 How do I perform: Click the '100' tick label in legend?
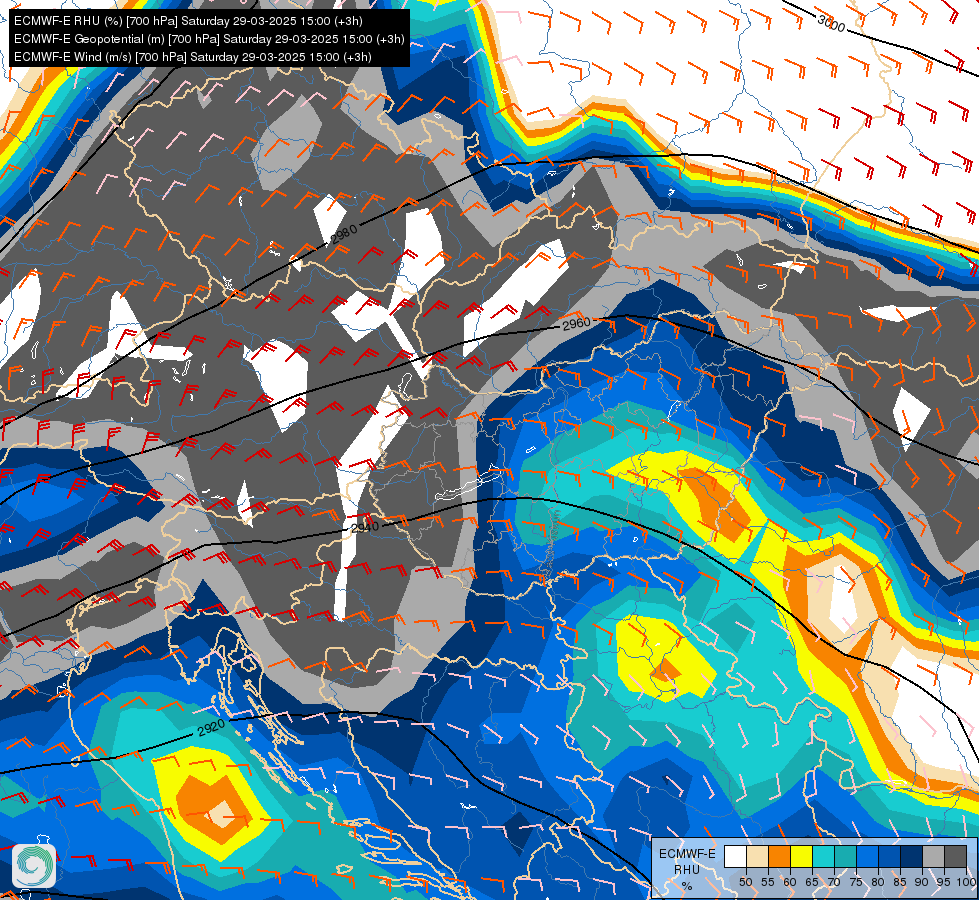click(x=966, y=882)
